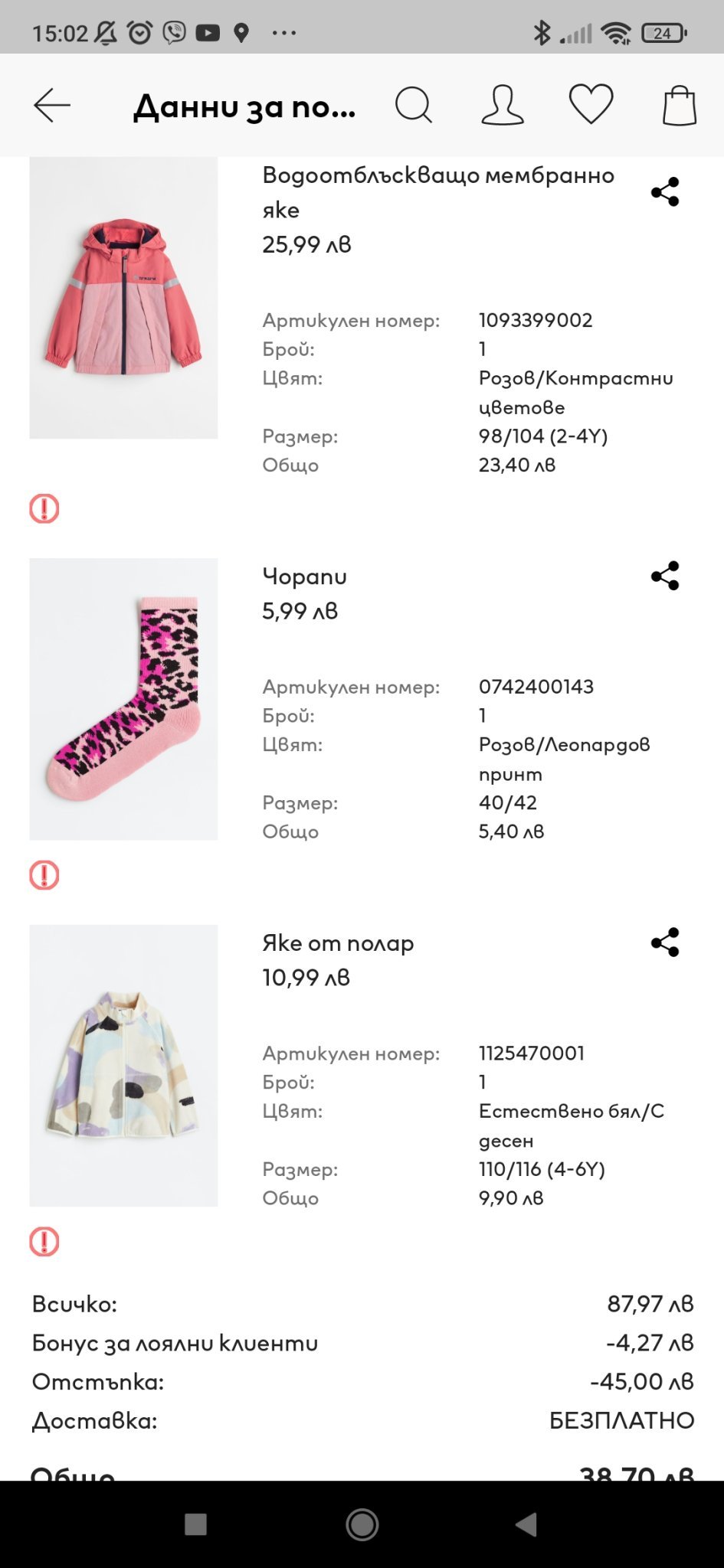Tap warning icon under leopard socks
Image resolution: width=724 pixels, height=1568 pixels.
click(44, 875)
